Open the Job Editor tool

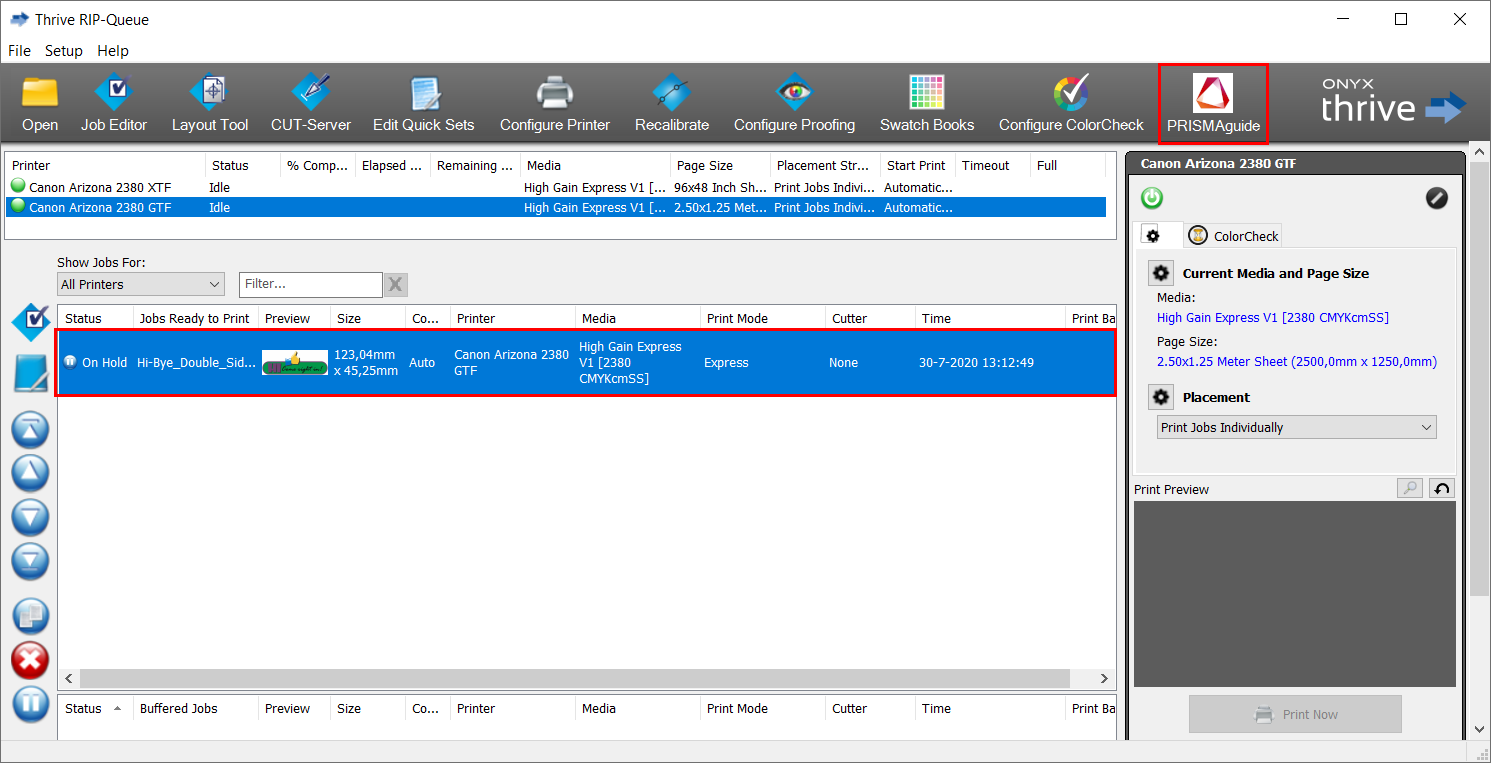point(114,103)
